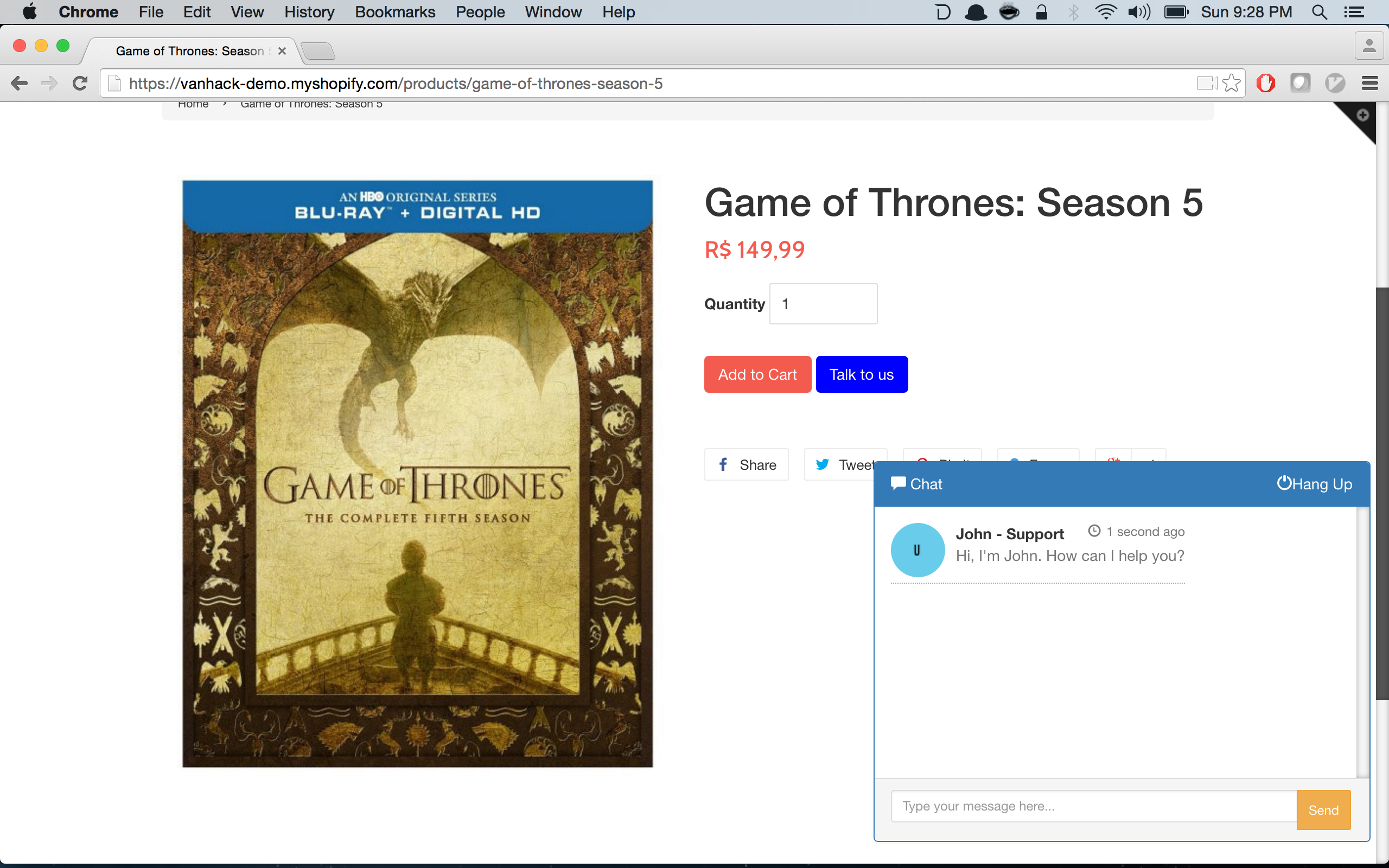
Task: Click the plus icon in page corner
Action: tap(1362, 116)
